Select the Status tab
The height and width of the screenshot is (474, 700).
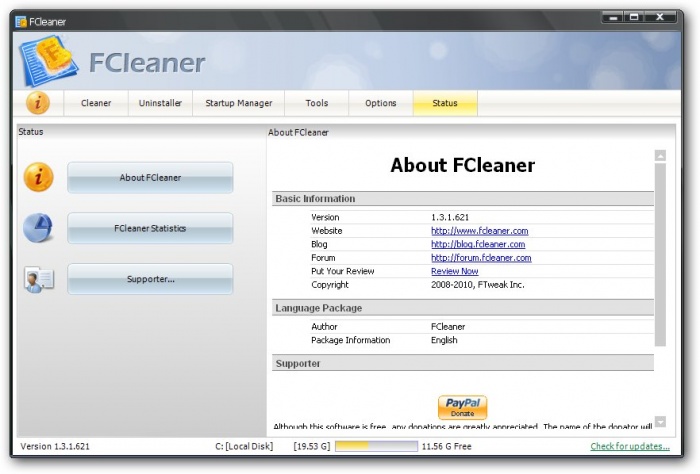point(445,103)
